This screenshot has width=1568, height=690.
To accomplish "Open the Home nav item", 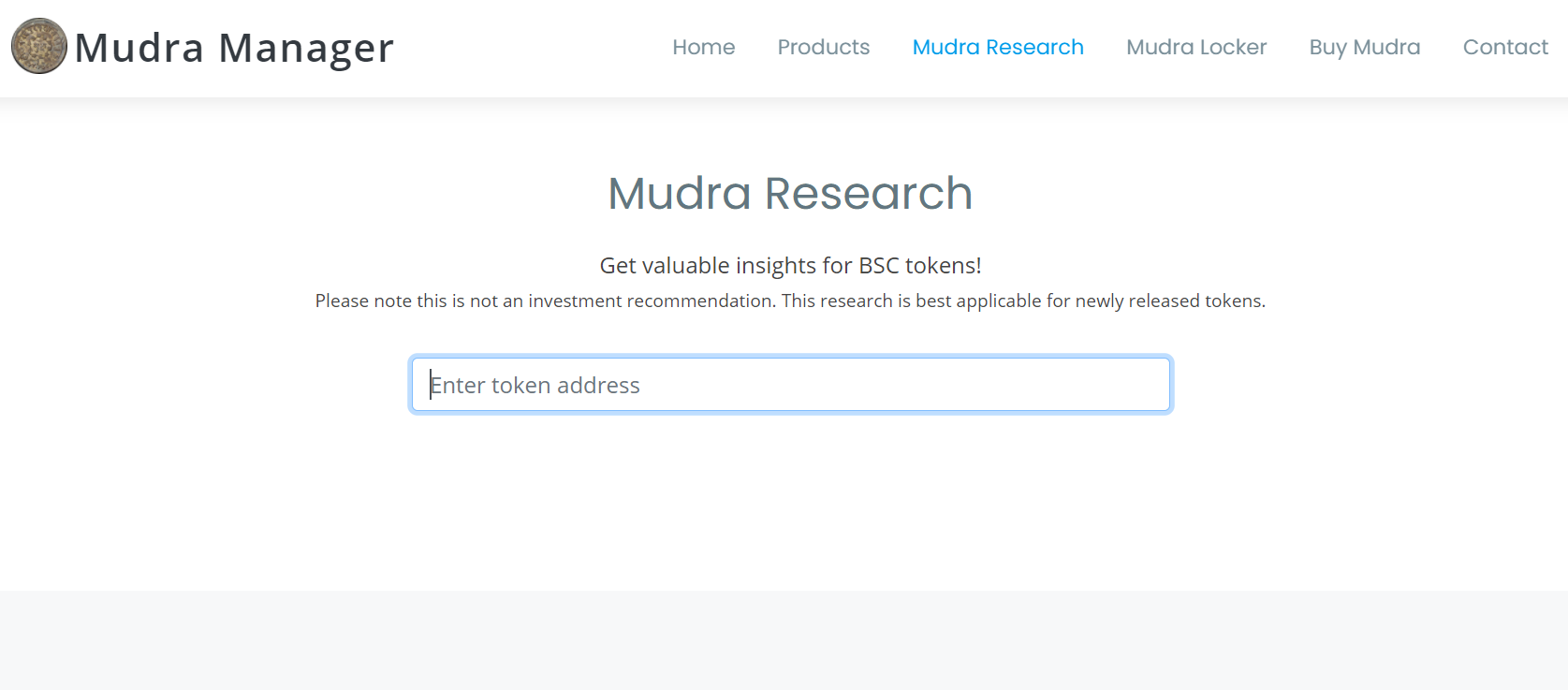I will [x=704, y=47].
